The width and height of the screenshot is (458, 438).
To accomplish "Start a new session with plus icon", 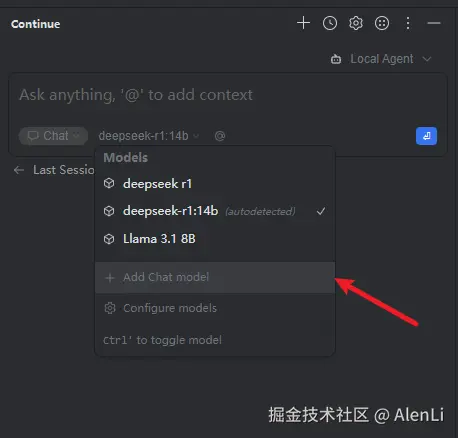I will pyautogui.click(x=303, y=23).
